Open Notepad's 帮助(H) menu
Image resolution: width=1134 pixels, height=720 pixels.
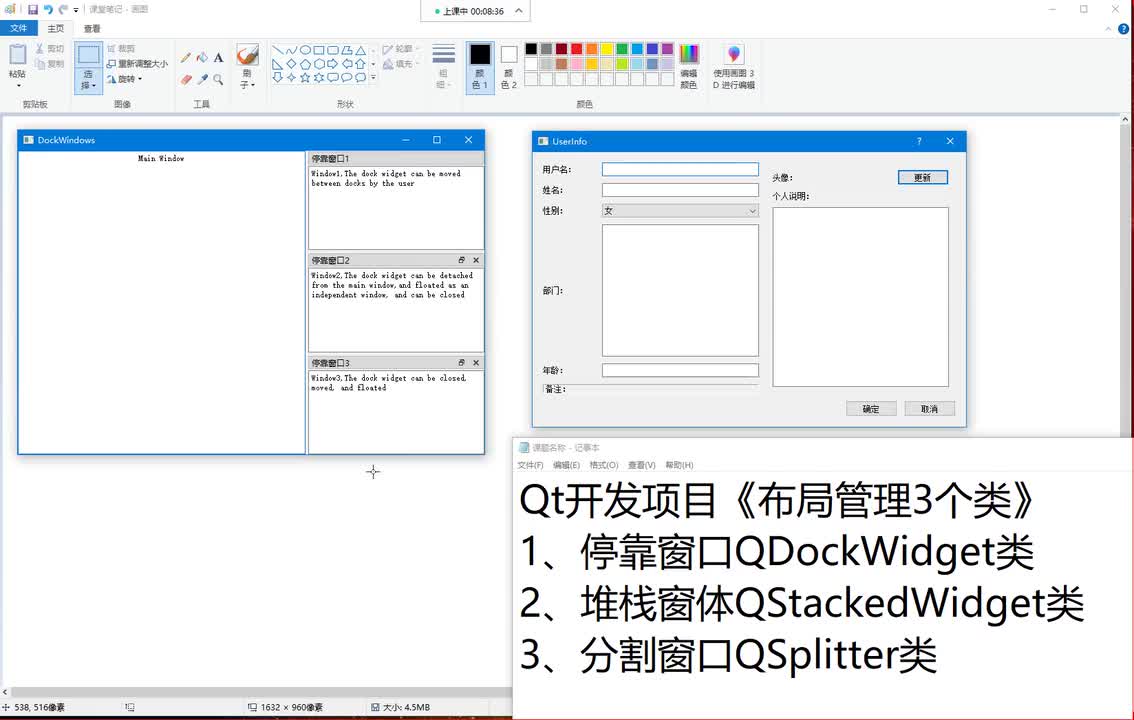click(x=679, y=465)
